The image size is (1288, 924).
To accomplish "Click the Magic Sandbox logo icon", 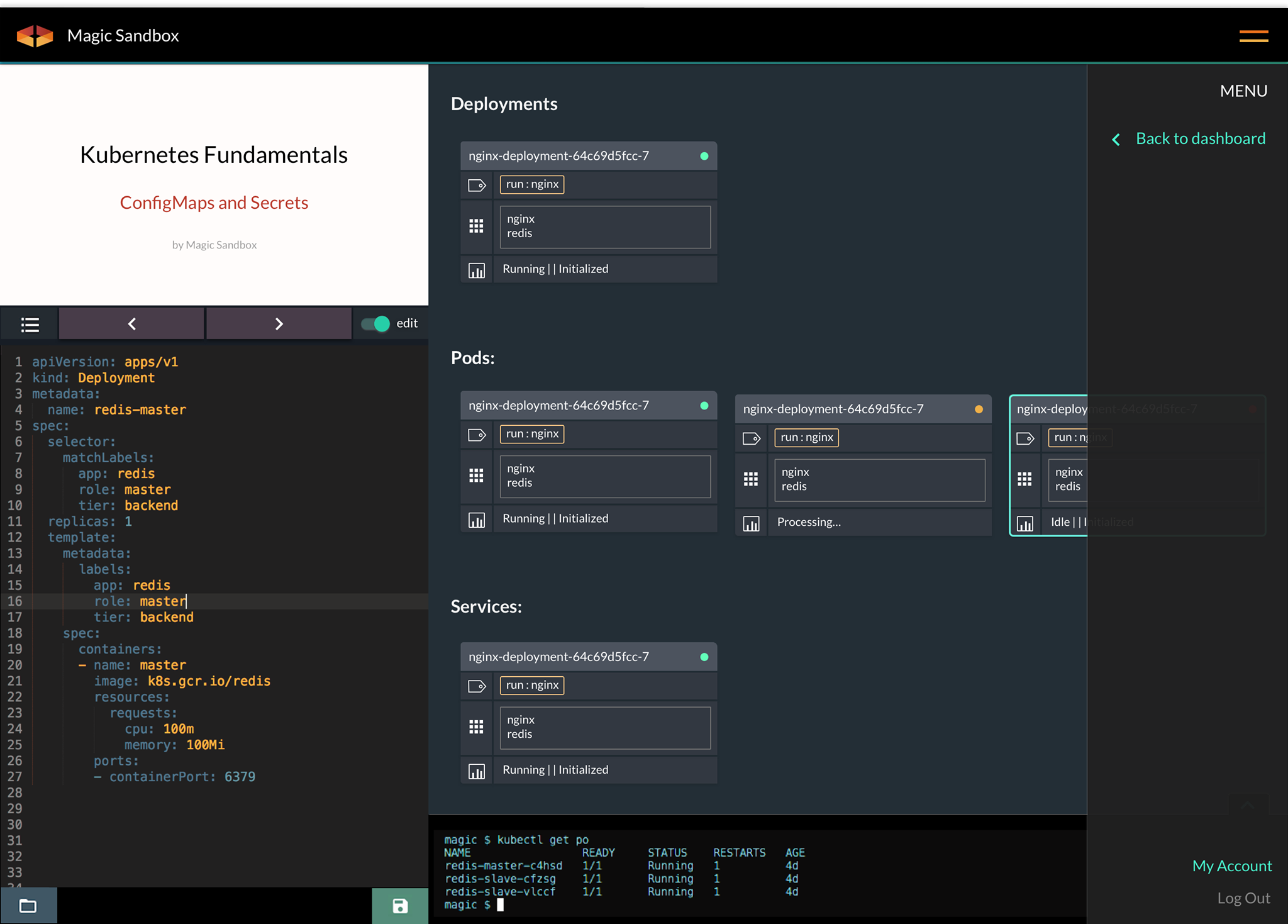I will tap(35, 35).
